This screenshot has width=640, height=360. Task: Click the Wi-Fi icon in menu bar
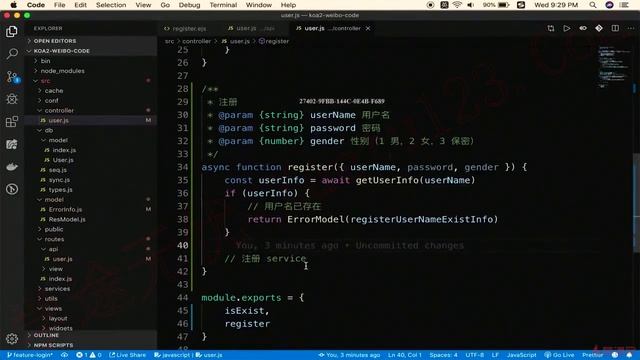coord(457,5)
